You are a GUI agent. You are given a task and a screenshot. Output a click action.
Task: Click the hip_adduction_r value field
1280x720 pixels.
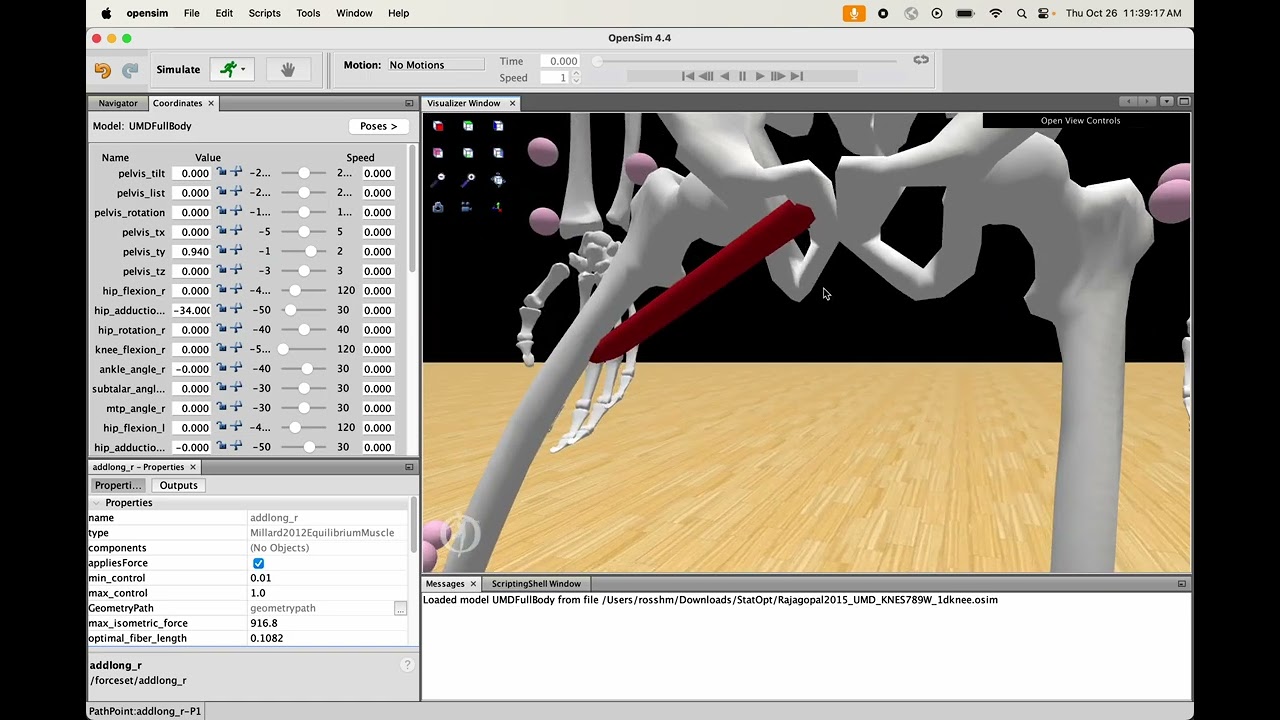[190, 310]
